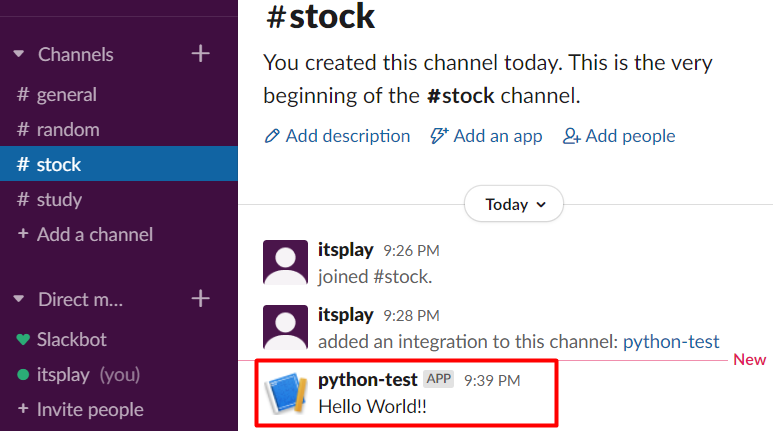The height and width of the screenshot is (431, 773).
Task: Collapse the Channels section arrow
Action: click(x=19, y=54)
